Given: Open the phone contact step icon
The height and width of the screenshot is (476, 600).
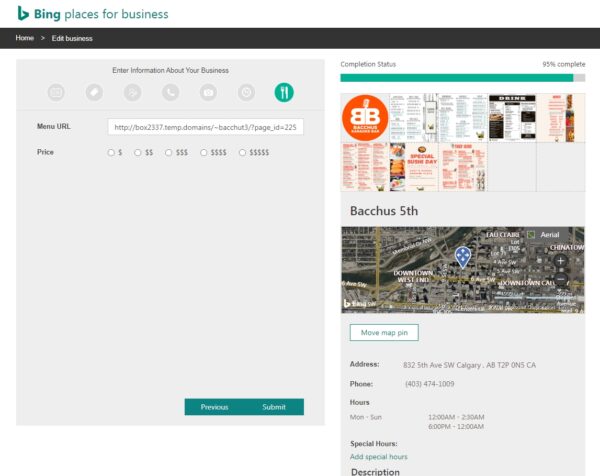Looking at the screenshot, I should pyautogui.click(x=170, y=92).
